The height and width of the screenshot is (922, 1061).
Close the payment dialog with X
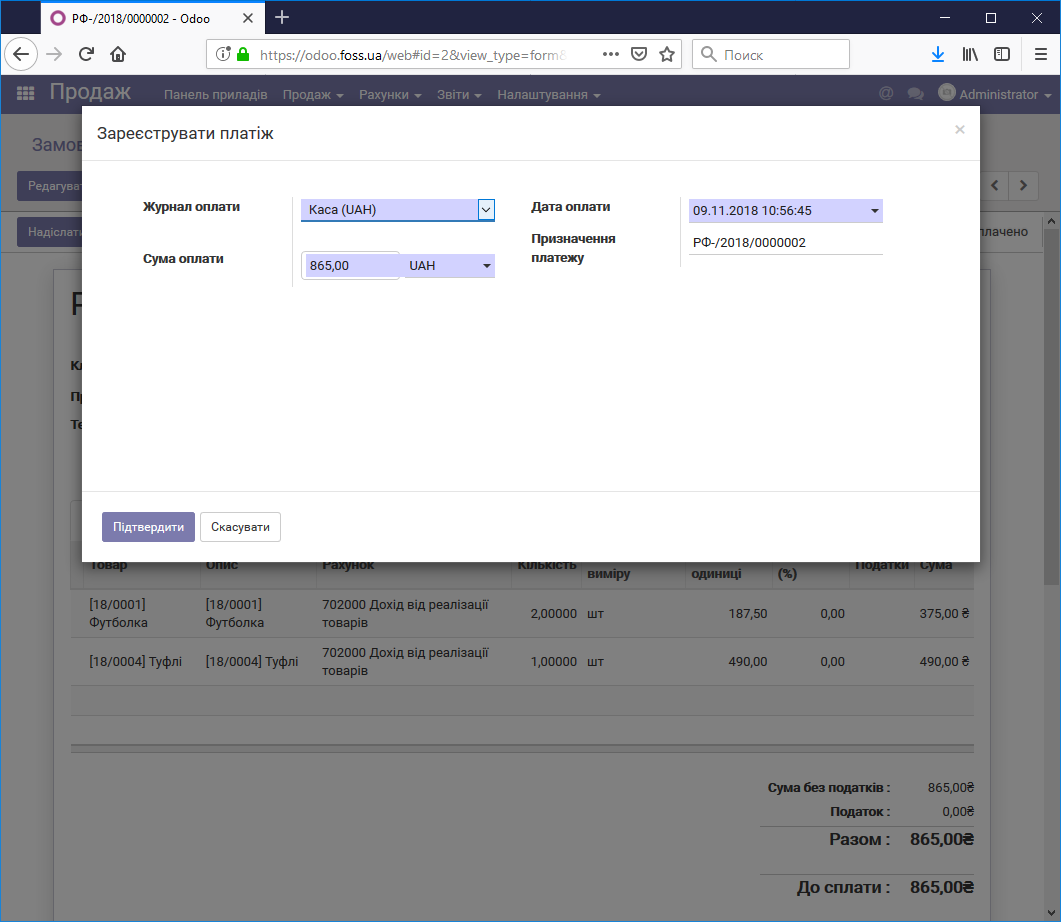pyautogui.click(x=960, y=129)
